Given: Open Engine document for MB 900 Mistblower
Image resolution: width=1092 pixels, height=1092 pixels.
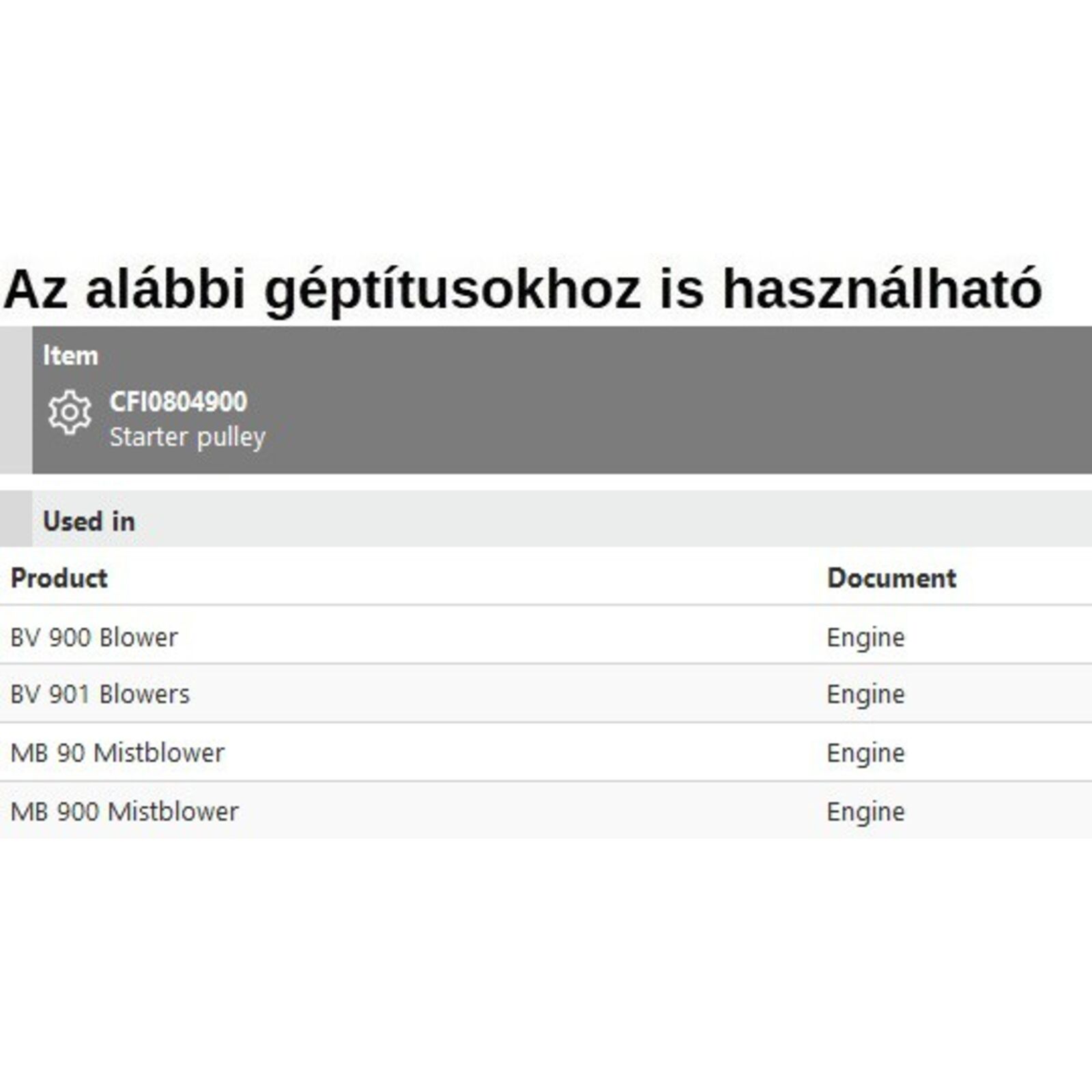Looking at the screenshot, I should (865, 811).
